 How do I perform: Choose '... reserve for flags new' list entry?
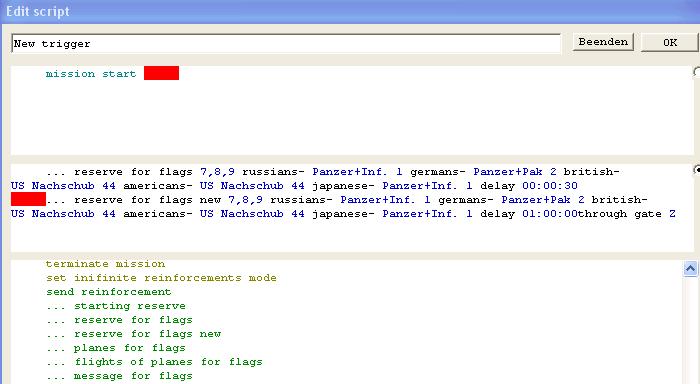pyautogui.click(x=133, y=334)
